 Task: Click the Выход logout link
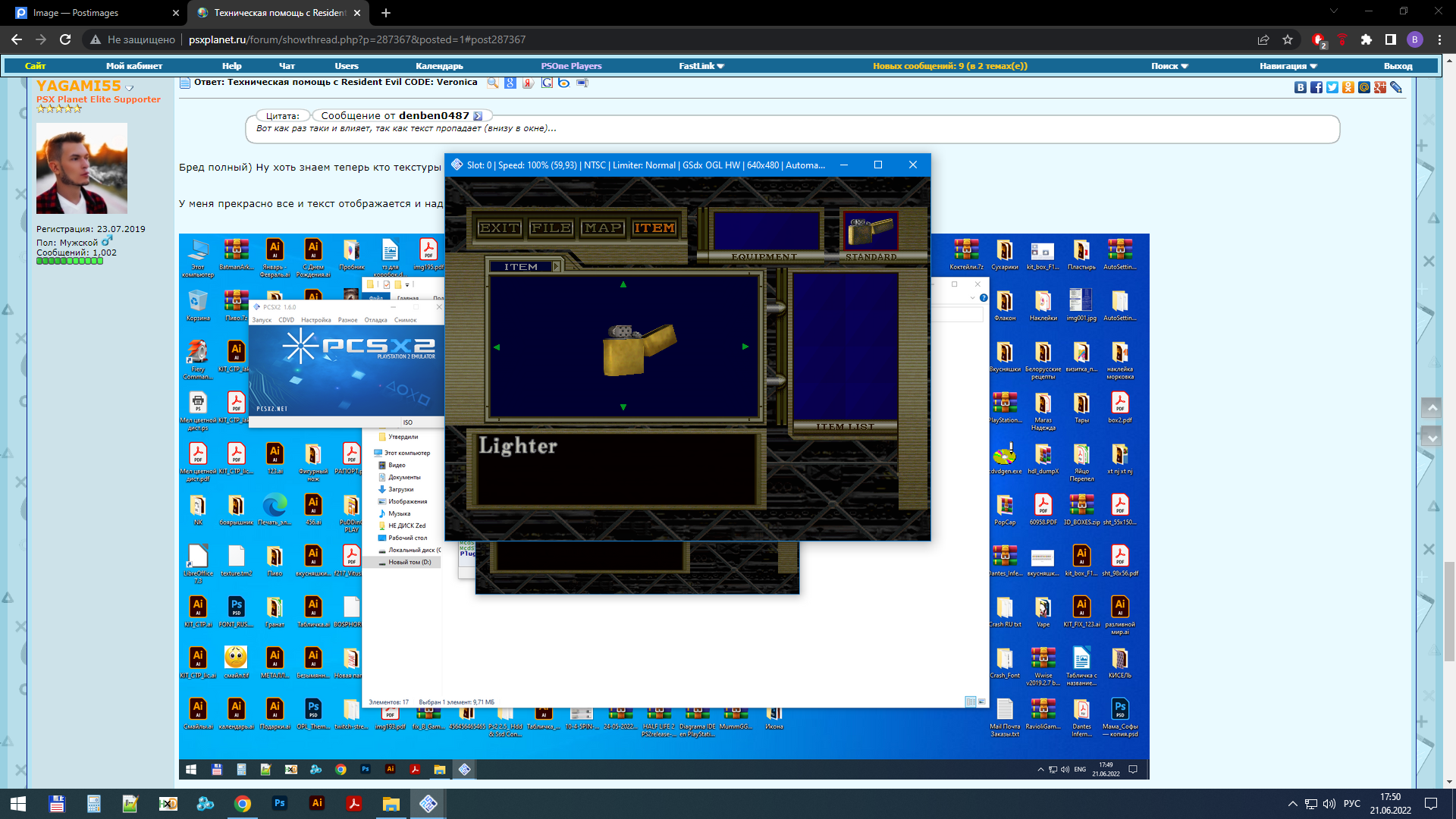[x=1398, y=66]
